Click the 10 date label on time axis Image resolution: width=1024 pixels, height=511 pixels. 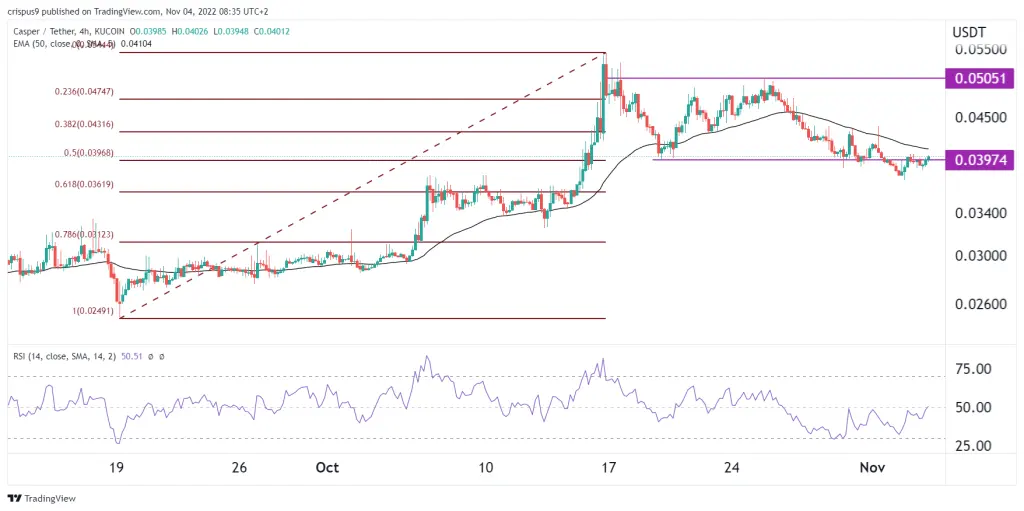click(485, 468)
